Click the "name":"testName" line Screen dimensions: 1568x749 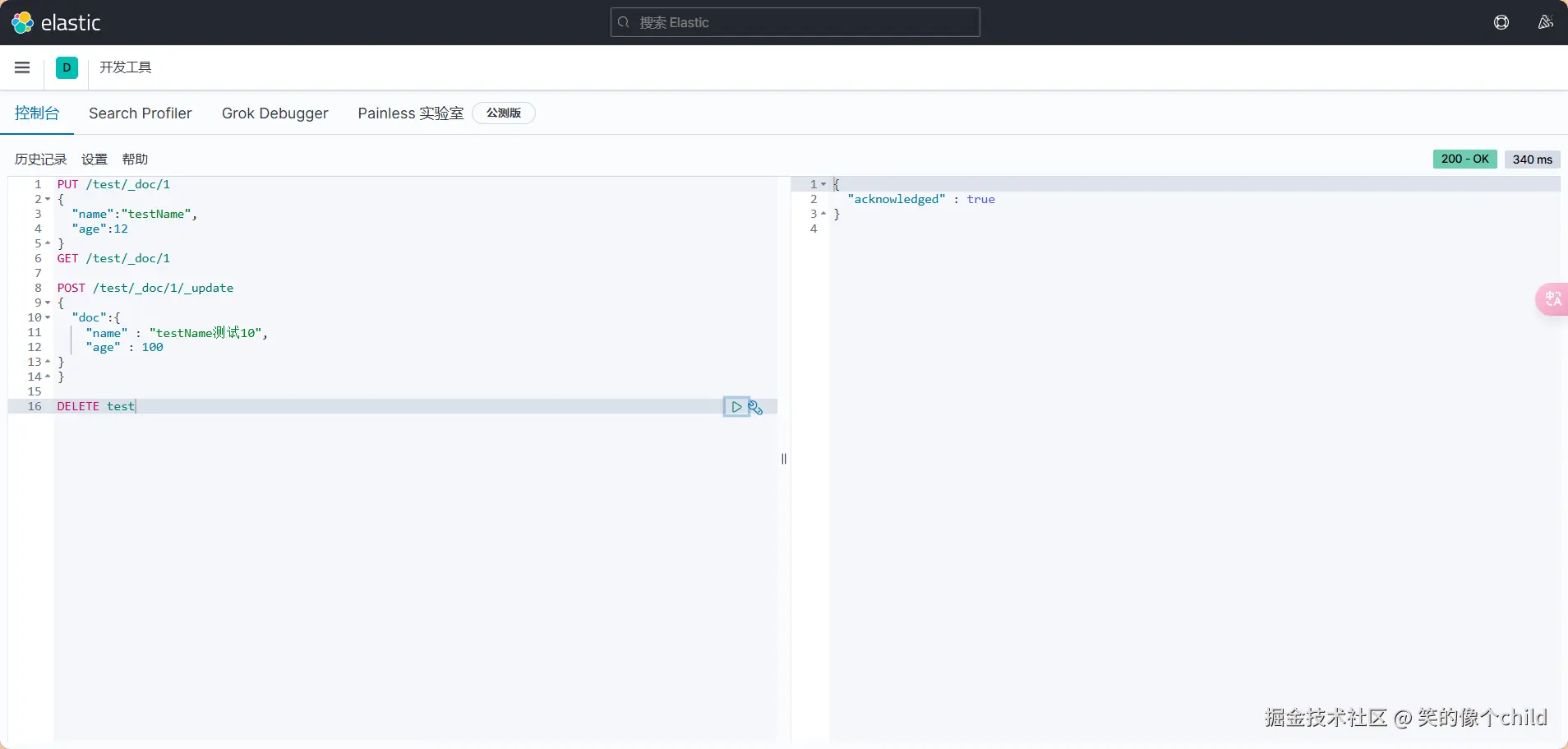point(135,214)
